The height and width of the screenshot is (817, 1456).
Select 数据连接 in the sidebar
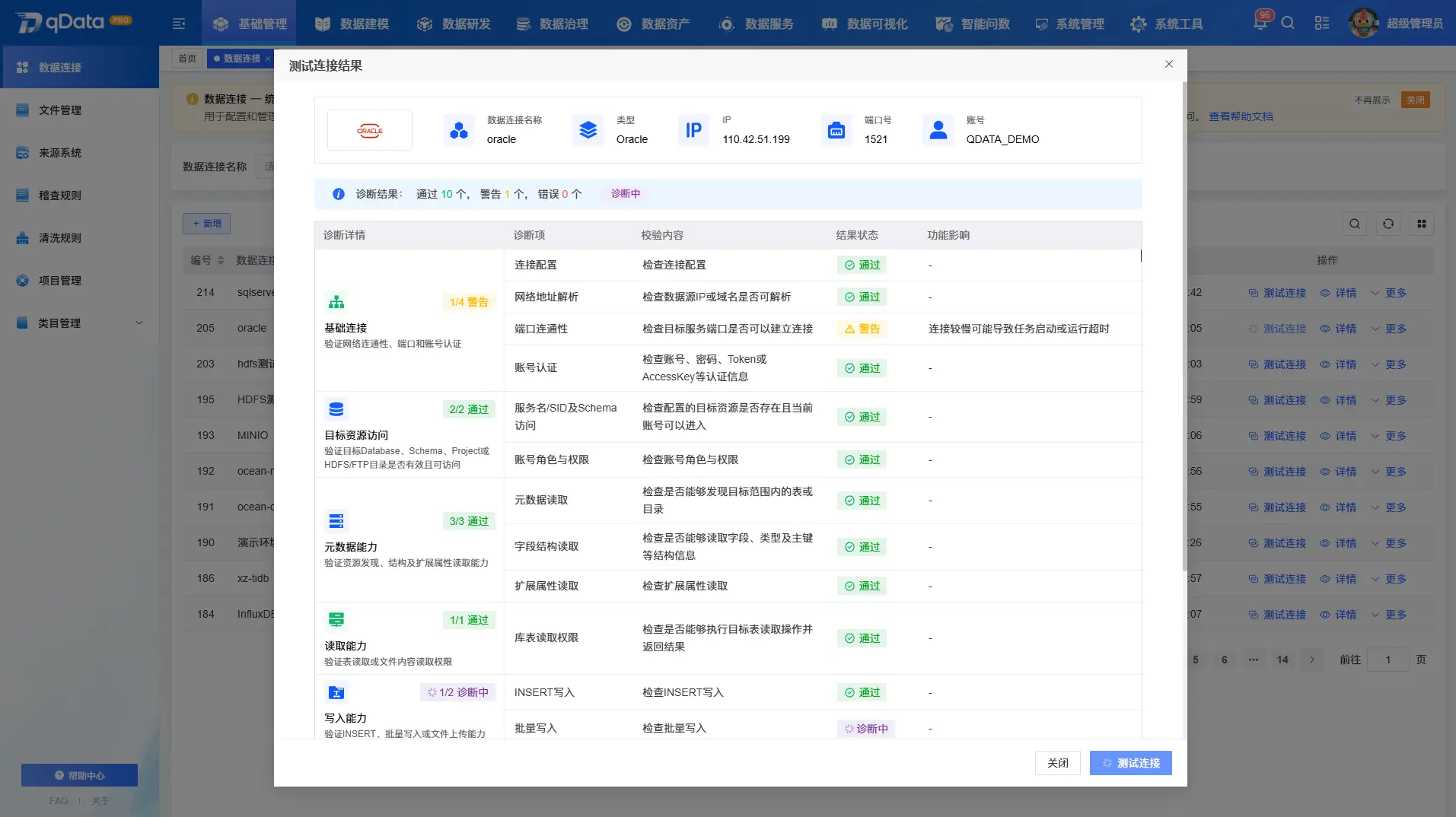pos(79,68)
